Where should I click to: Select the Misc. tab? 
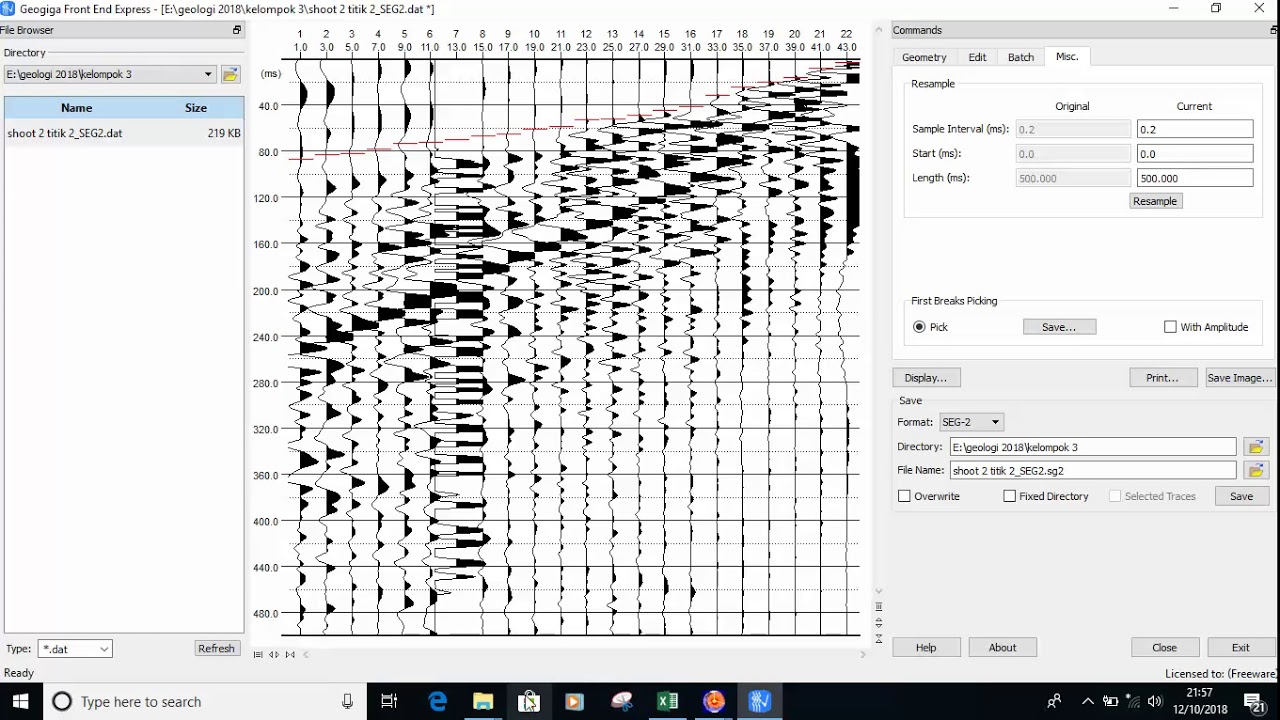1067,56
